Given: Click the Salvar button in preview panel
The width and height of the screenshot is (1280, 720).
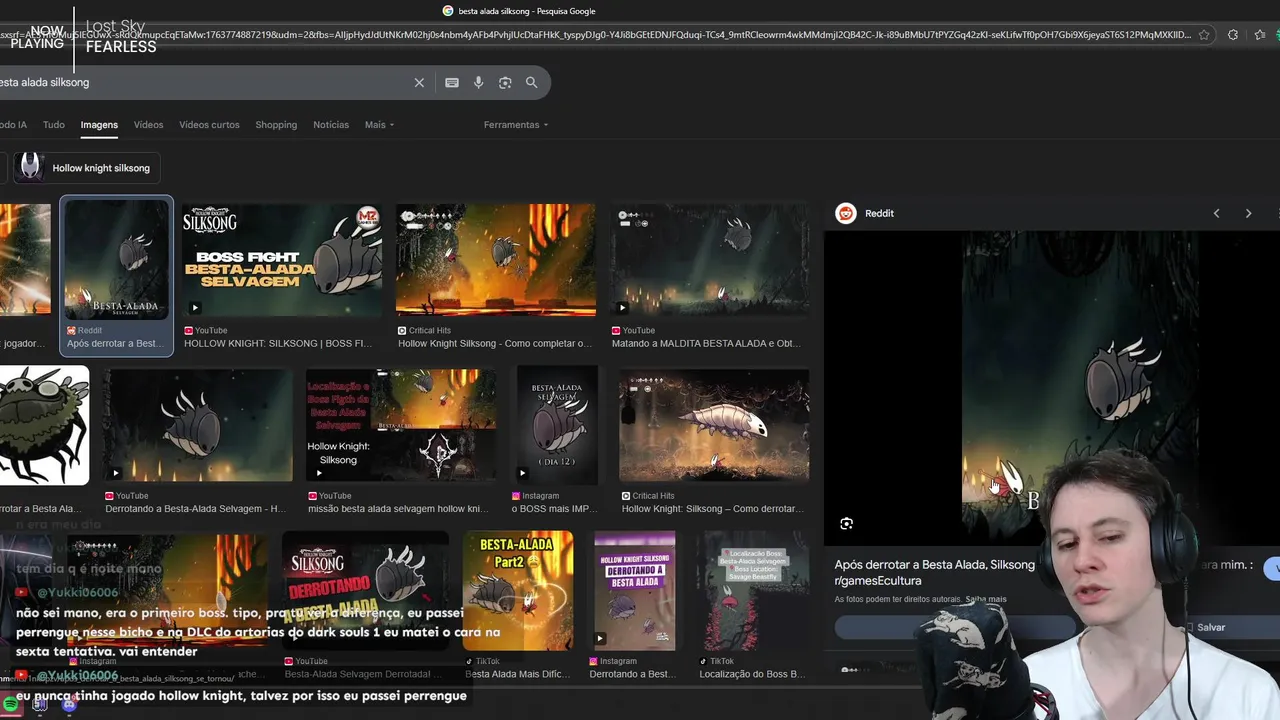Looking at the screenshot, I should pyautogui.click(x=1210, y=627).
